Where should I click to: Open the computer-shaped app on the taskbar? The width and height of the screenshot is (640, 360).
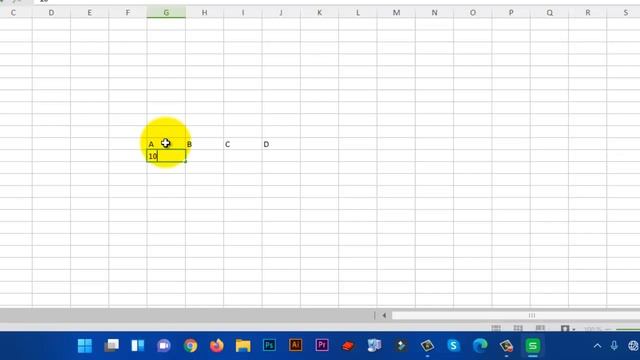pyautogui.click(x=374, y=346)
